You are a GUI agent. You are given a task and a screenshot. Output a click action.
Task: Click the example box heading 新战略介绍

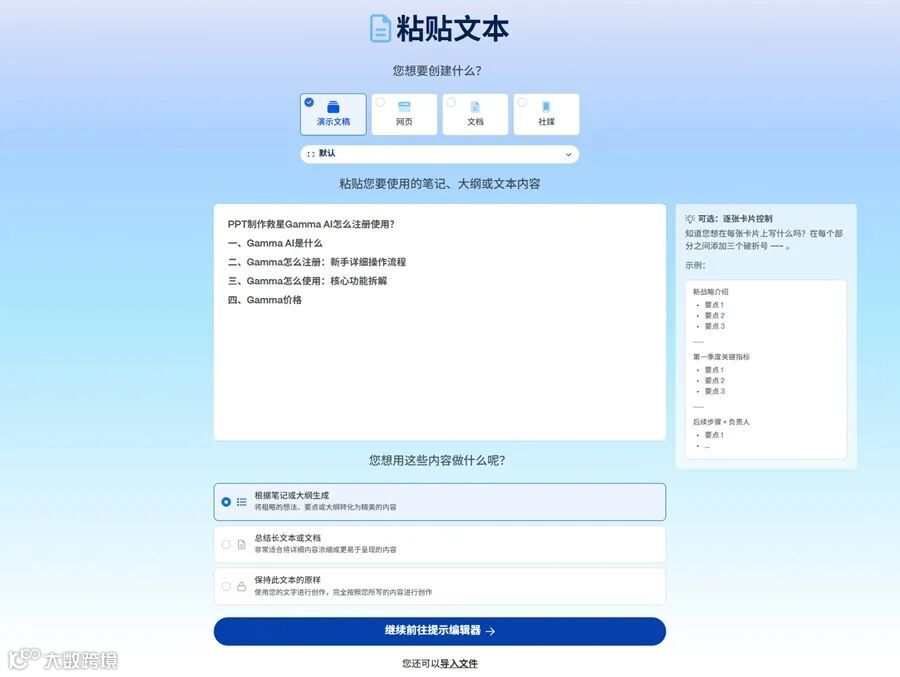click(x=711, y=292)
